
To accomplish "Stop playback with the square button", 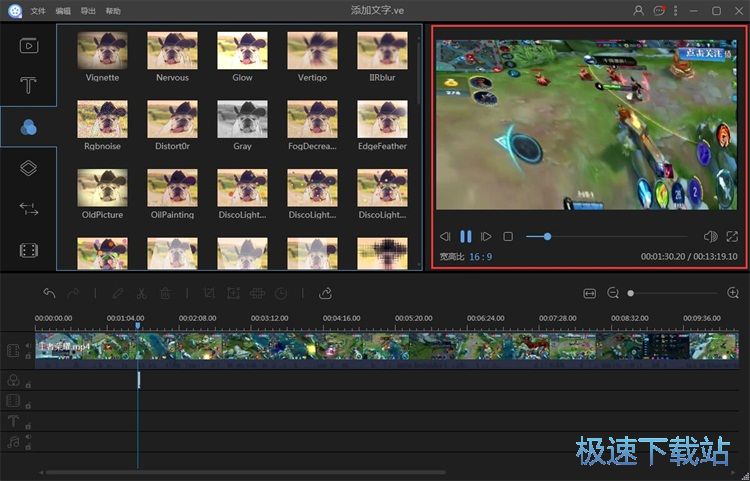I will click(x=508, y=236).
